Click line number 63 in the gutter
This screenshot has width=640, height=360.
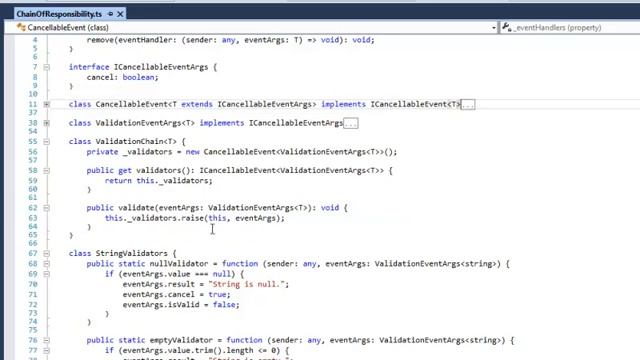tap(33, 218)
